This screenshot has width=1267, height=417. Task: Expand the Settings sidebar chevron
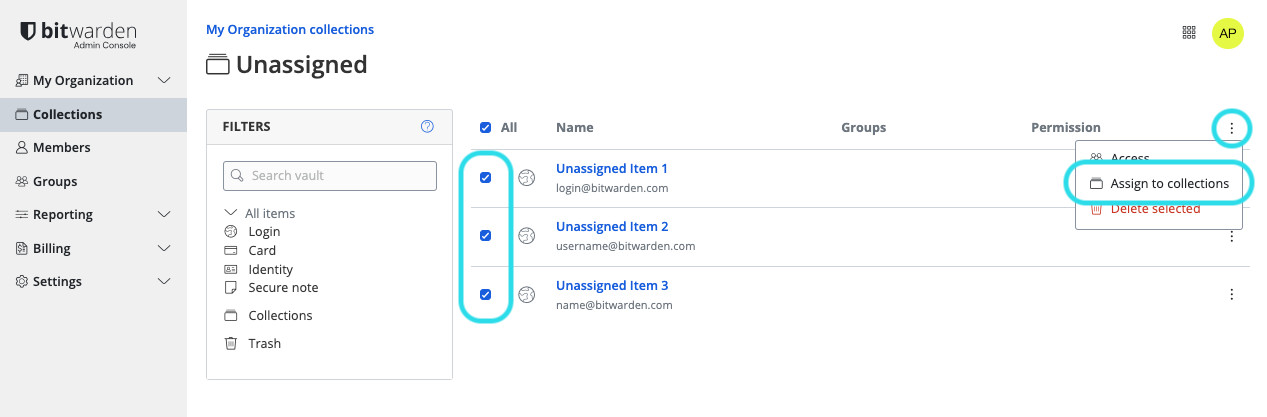[165, 282]
